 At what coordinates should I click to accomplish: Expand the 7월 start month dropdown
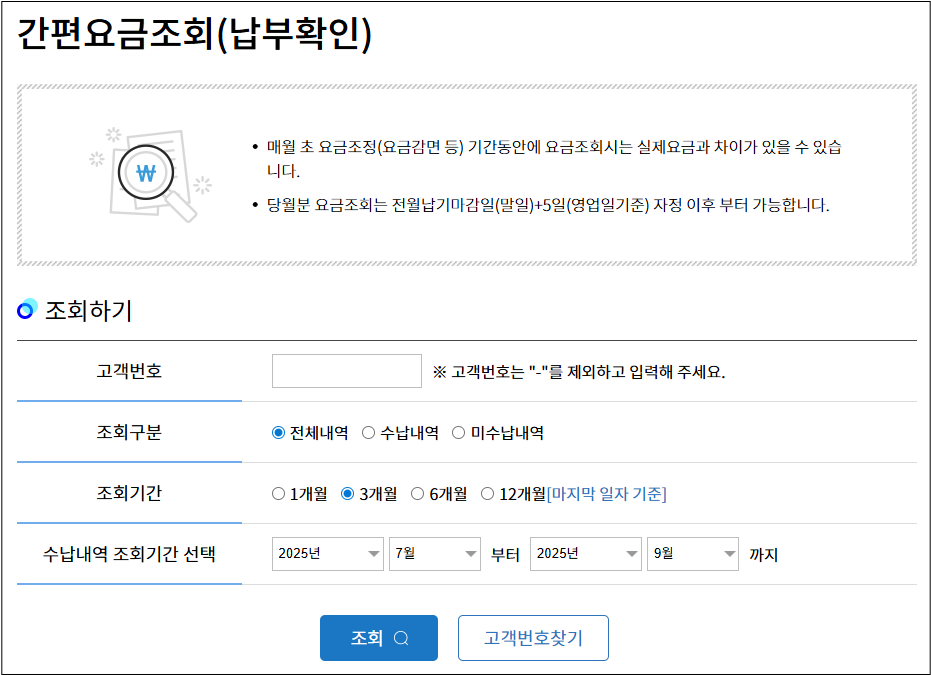point(435,554)
